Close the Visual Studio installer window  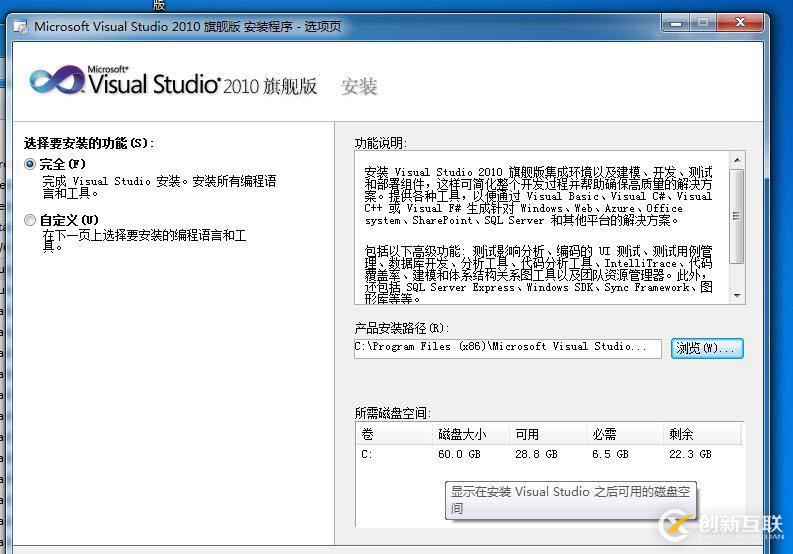click(740, 23)
